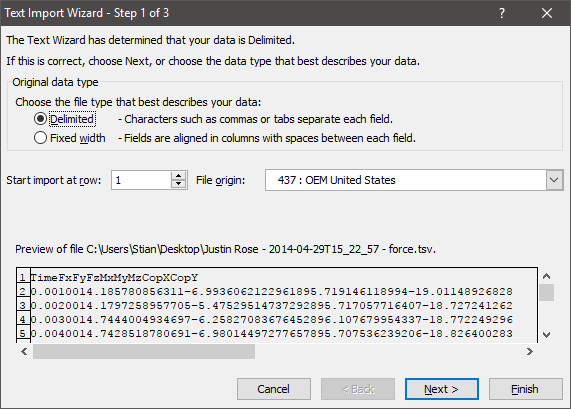Screen dimensions: 571x409
Task: Select the Delimited radio button
Action: click(40, 119)
